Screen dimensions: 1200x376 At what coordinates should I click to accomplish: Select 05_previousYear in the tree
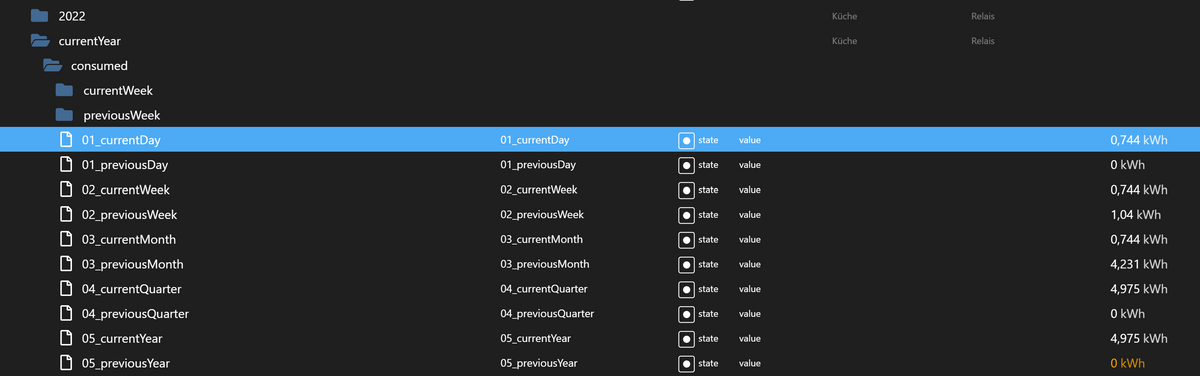click(127, 363)
